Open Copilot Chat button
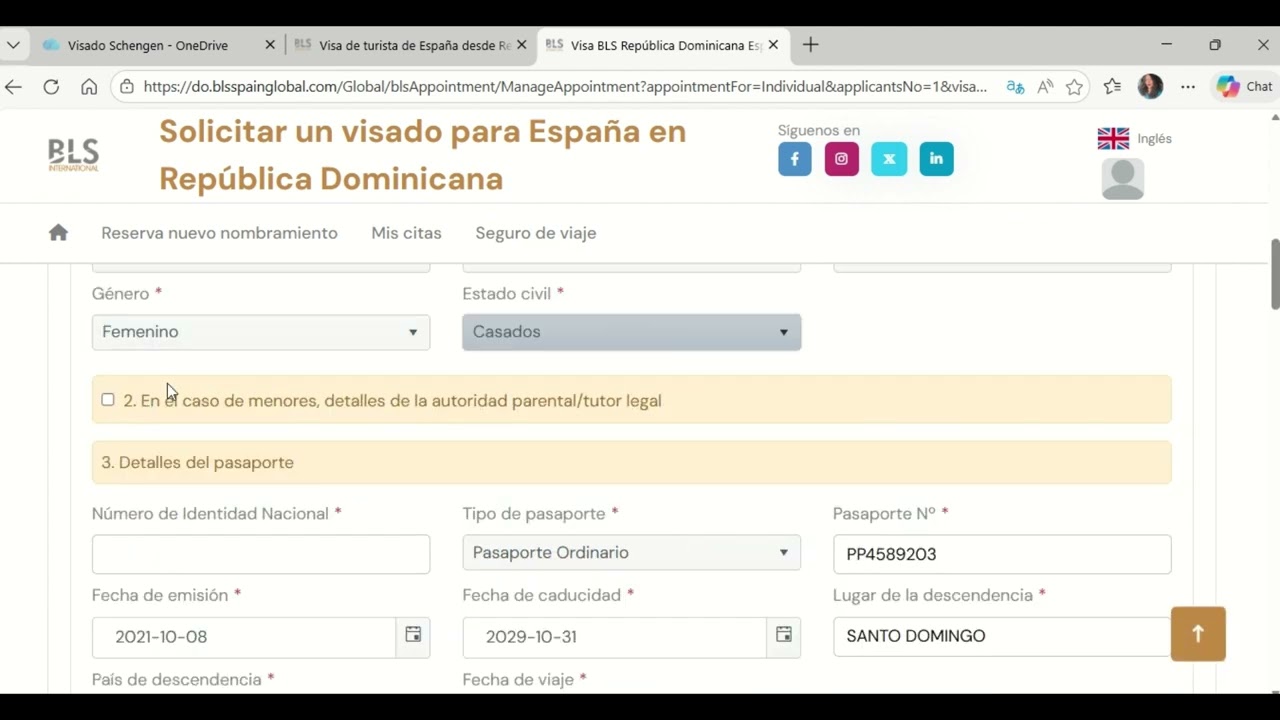Screen dimensions: 1280x720 [x=1244, y=87]
